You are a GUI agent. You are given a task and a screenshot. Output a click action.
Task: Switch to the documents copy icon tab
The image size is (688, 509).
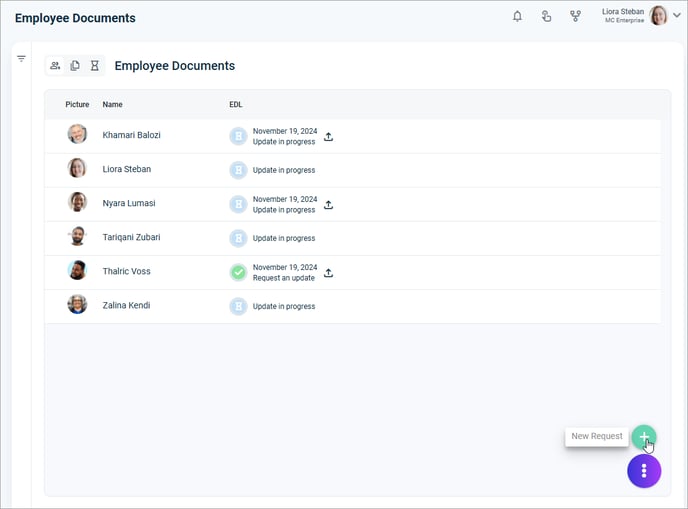click(x=75, y=66)
